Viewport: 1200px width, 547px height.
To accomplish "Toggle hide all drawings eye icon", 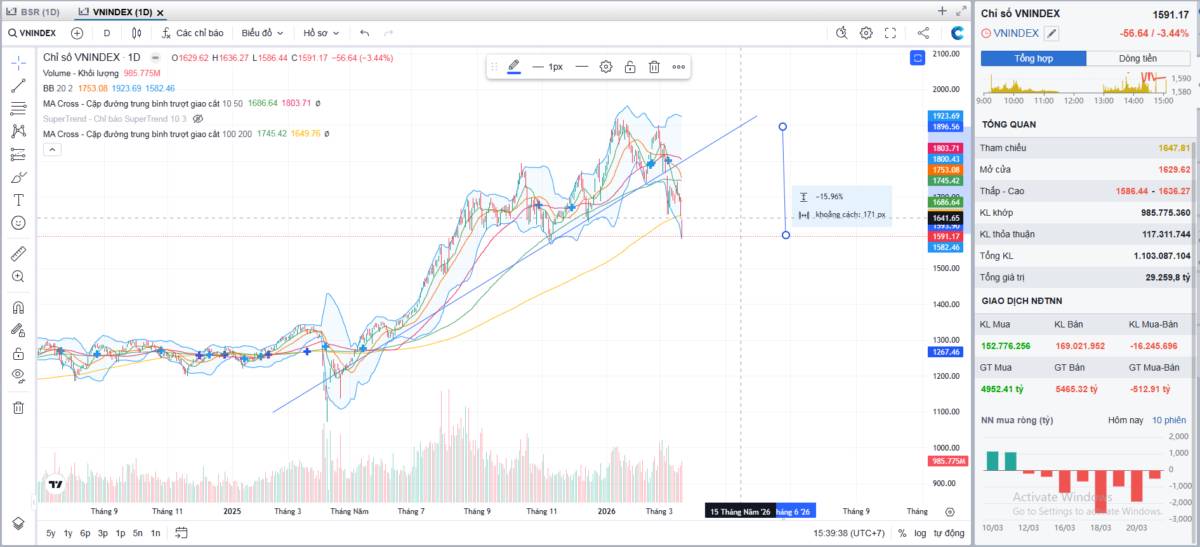I will 18,376.
